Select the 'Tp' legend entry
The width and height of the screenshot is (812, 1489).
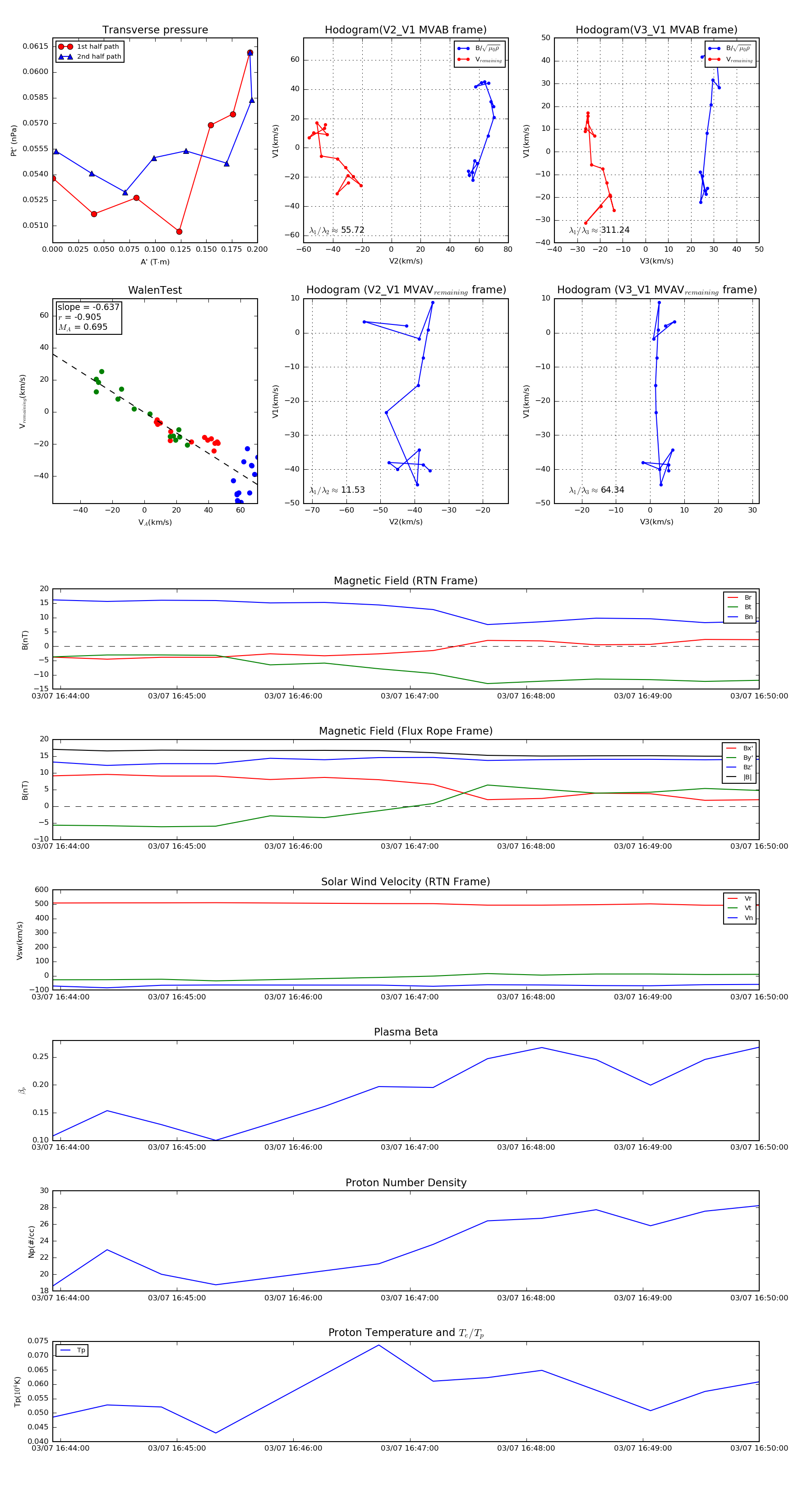pos(72,1350)
